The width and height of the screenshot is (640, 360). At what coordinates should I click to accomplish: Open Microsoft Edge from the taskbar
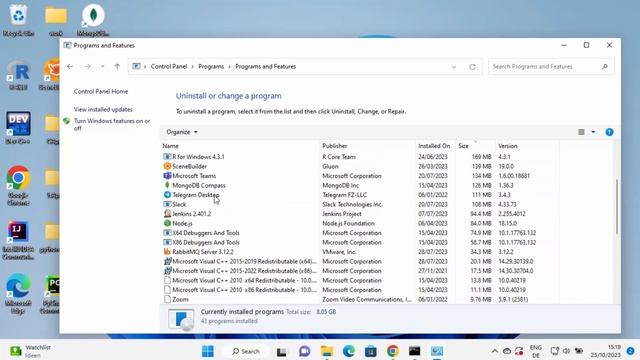(x=349, y=351)
